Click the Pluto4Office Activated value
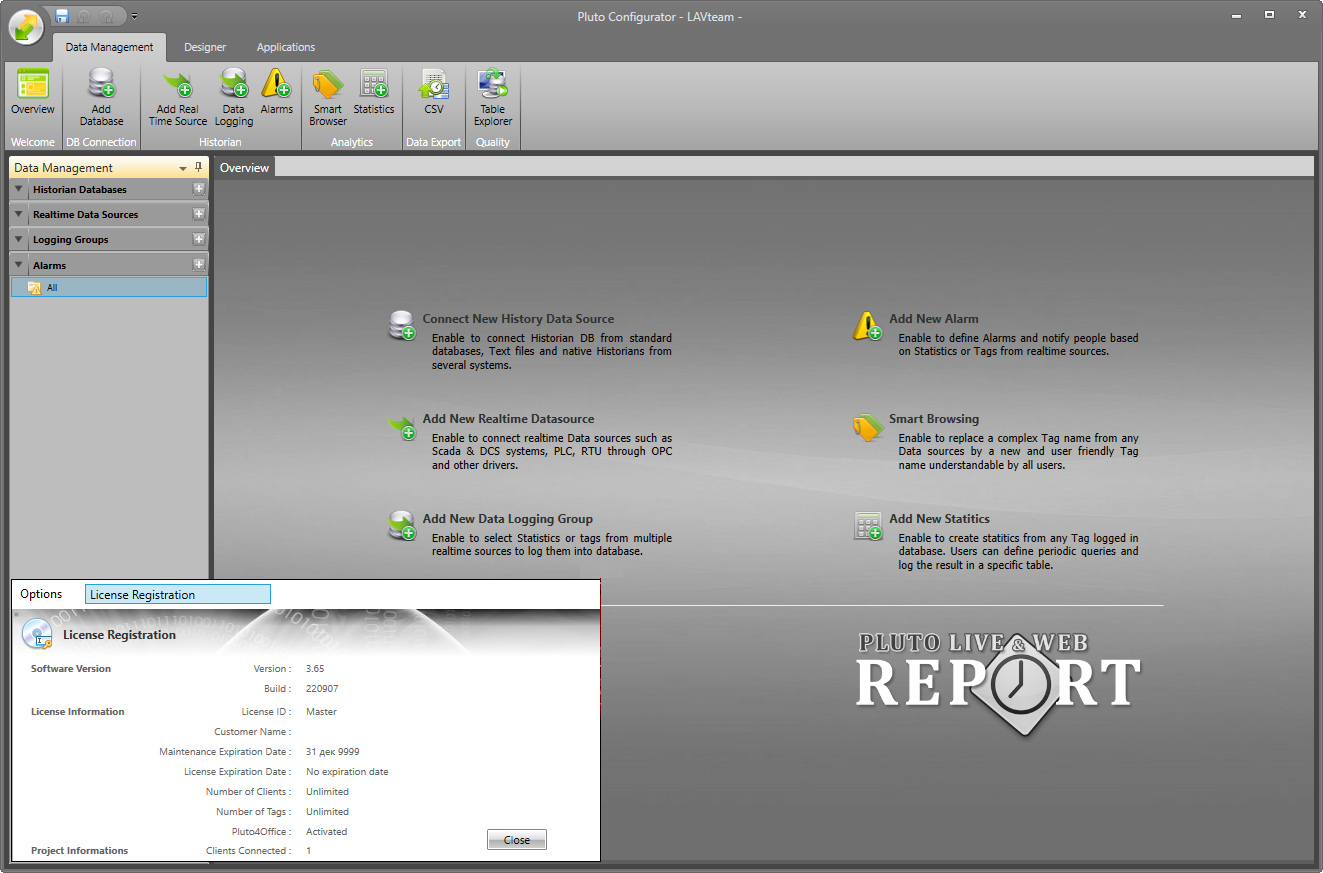Screen dimensions: 1323x873 point(326,832)
